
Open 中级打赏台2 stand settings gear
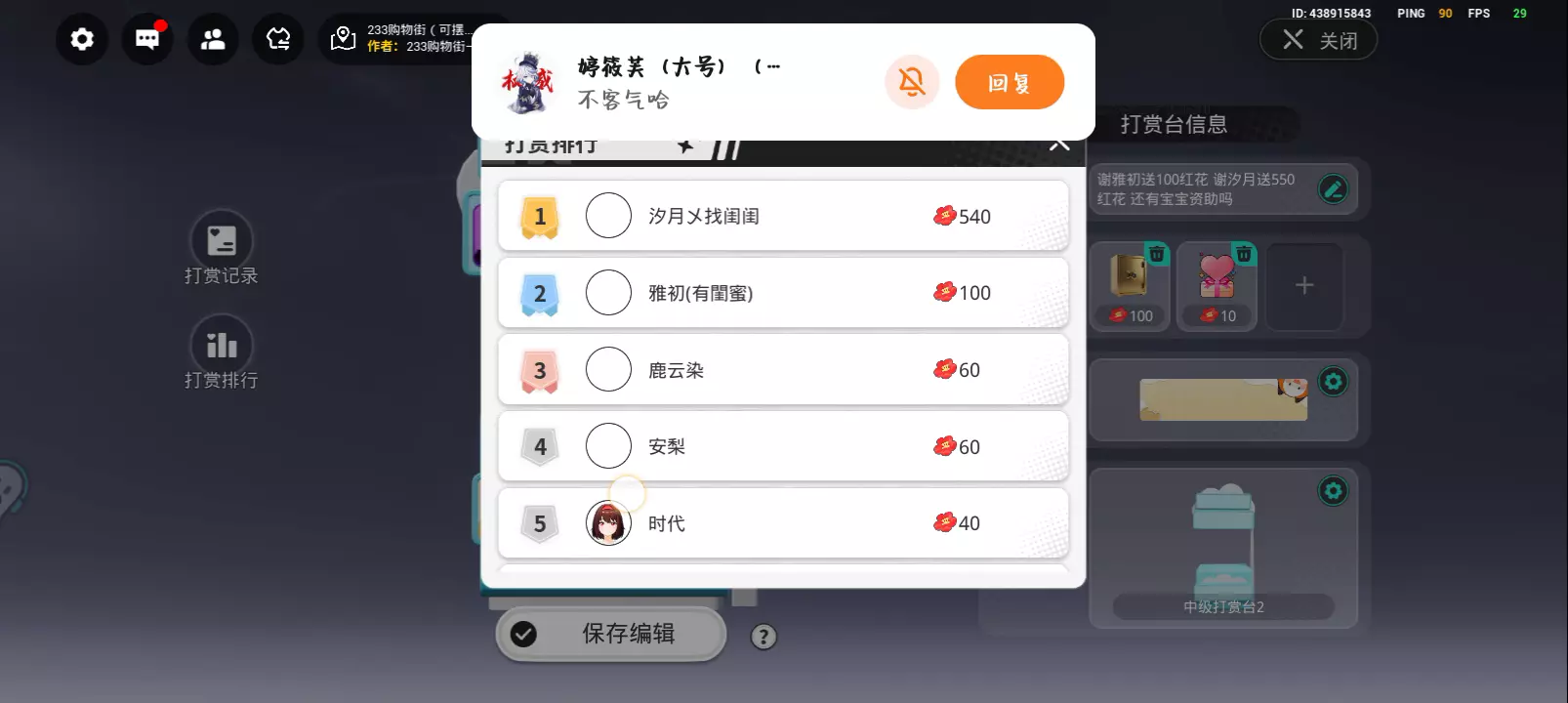1334,490
